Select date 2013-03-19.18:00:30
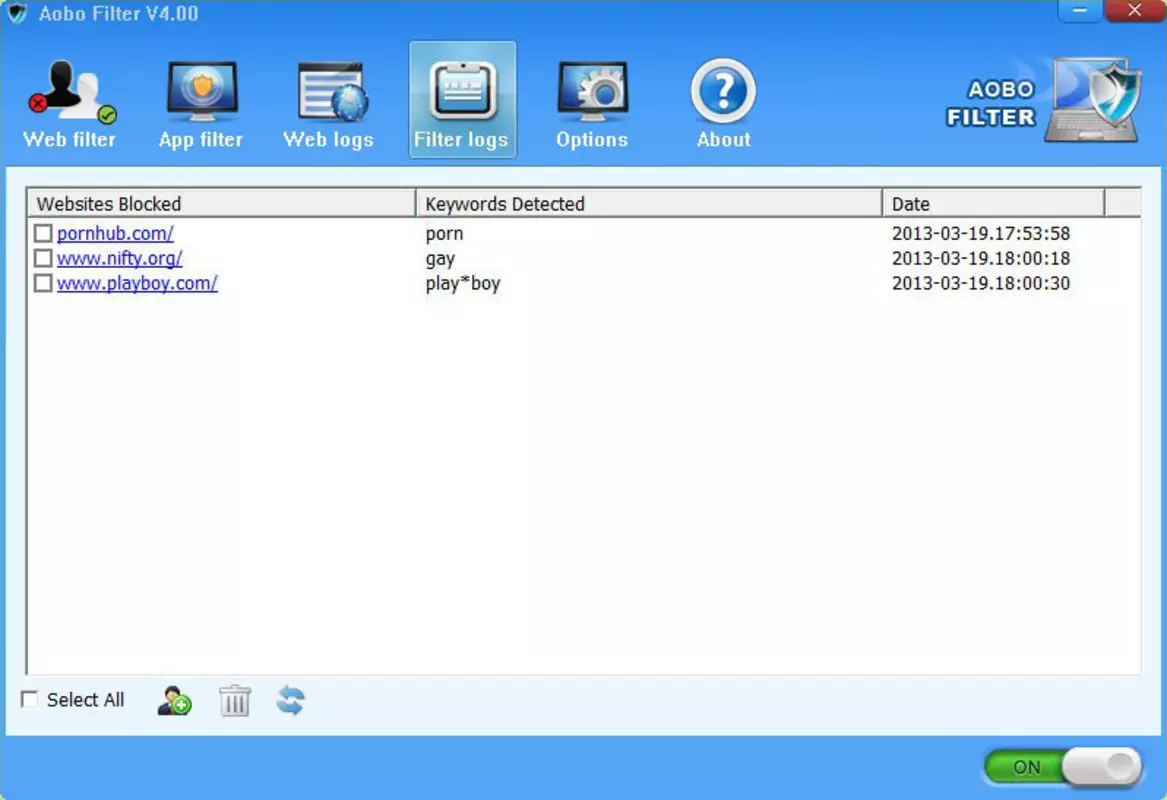This screenshot has width=1167, height=800. pyautogui.click(x=981, y=284)
